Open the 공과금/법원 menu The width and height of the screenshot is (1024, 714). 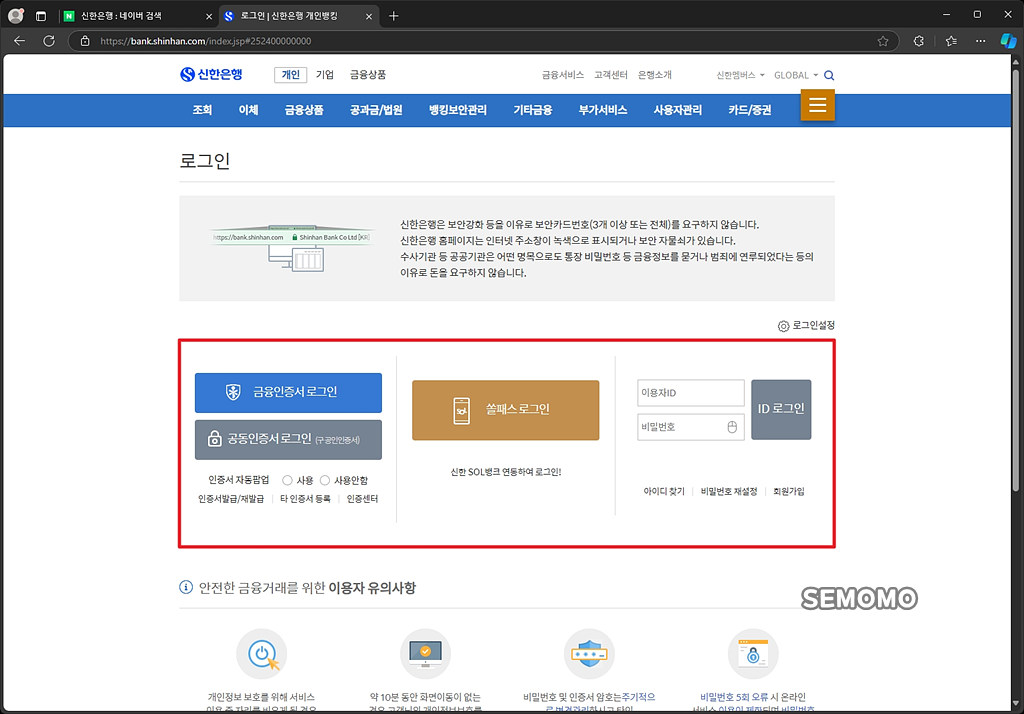pyautogui.click(x=376, y=110)
